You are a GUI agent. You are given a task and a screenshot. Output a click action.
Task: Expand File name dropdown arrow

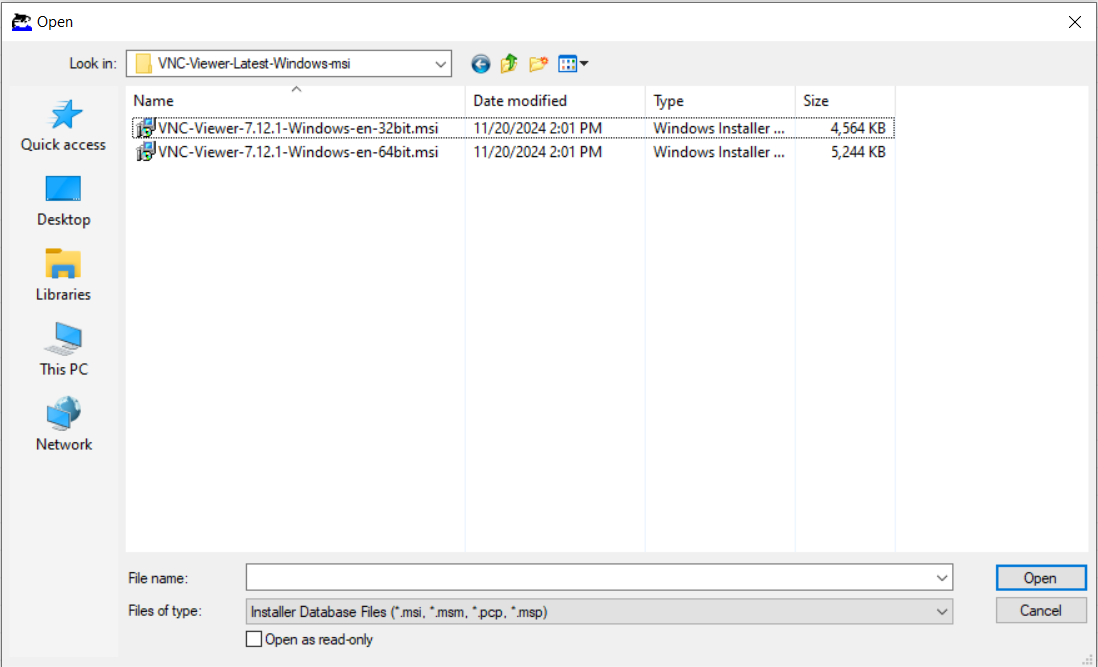(x=942, y=578)
